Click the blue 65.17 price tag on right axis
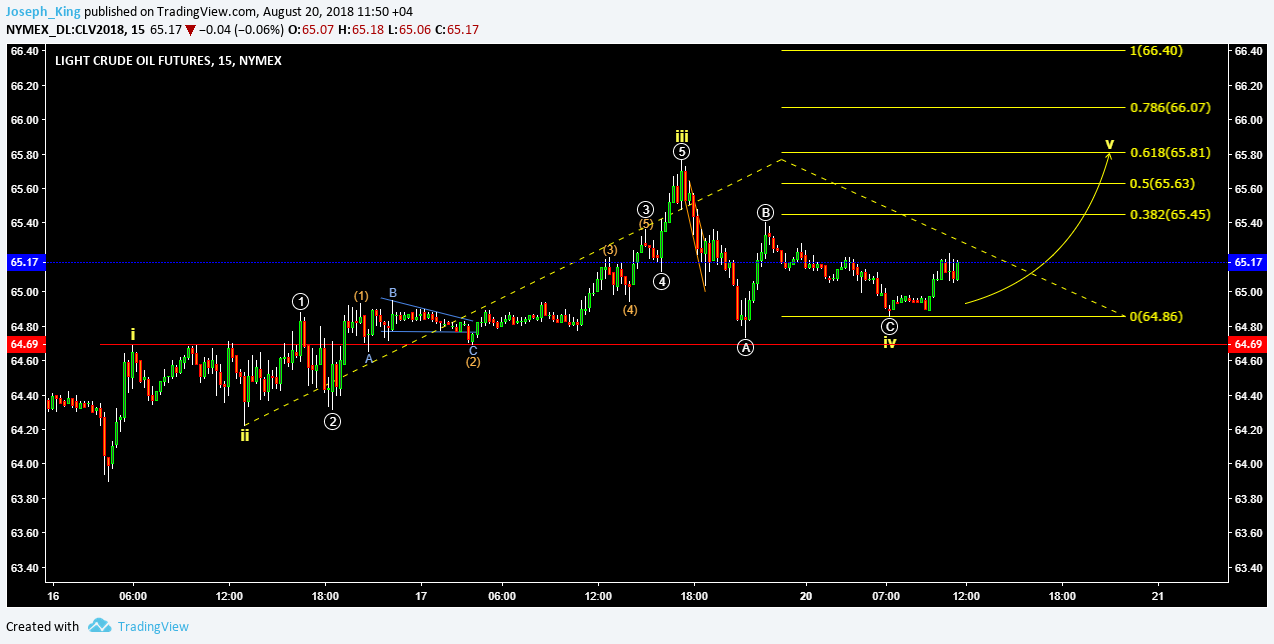This screenshot has width=1274, height=644. 1249,262
